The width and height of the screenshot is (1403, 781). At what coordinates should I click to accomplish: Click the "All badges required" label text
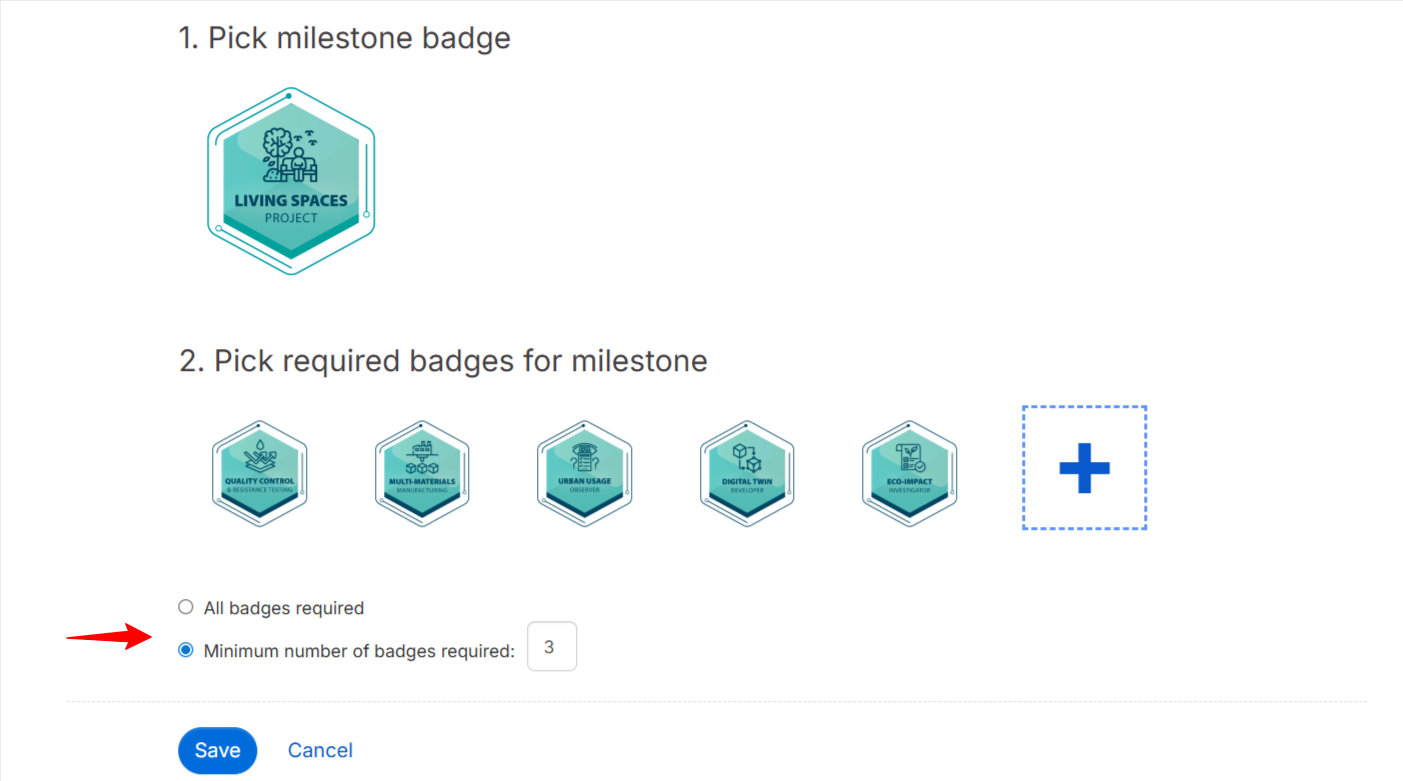click(283, 608)
